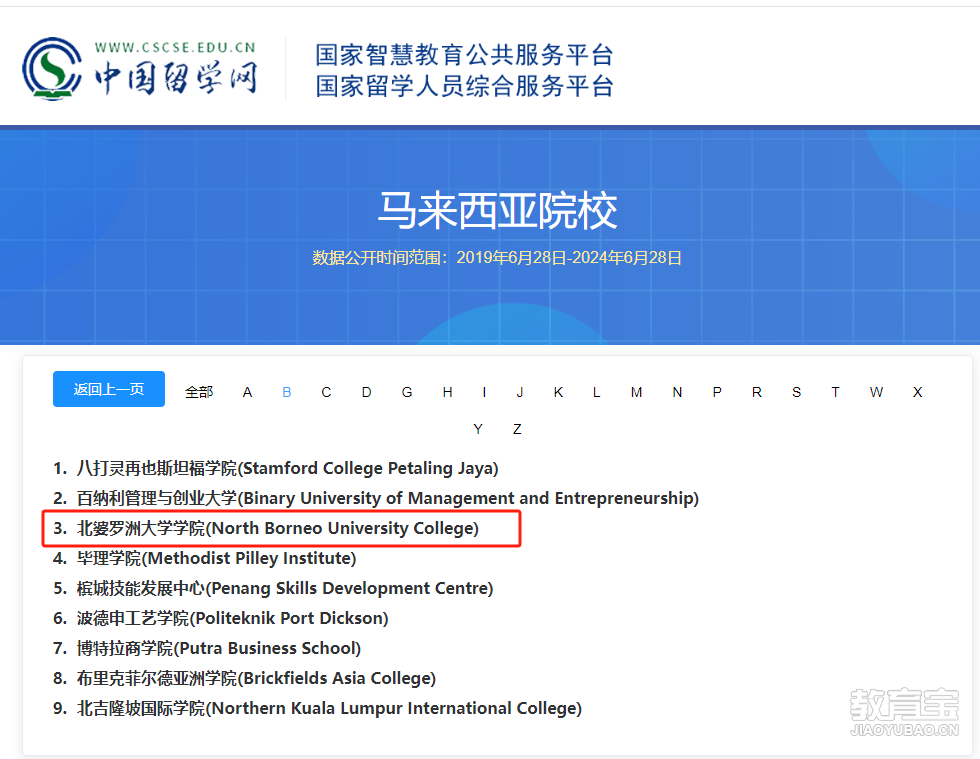
Task: Select letter R filter
Action: click(757, 392)
